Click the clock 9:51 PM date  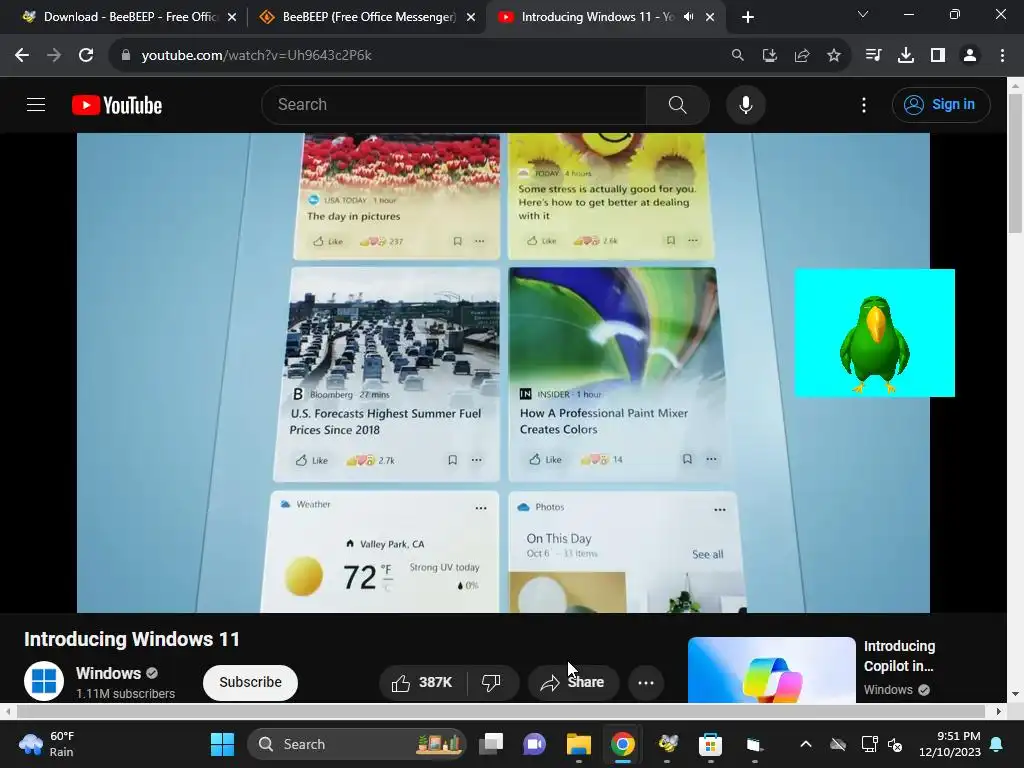click(950, 744)
